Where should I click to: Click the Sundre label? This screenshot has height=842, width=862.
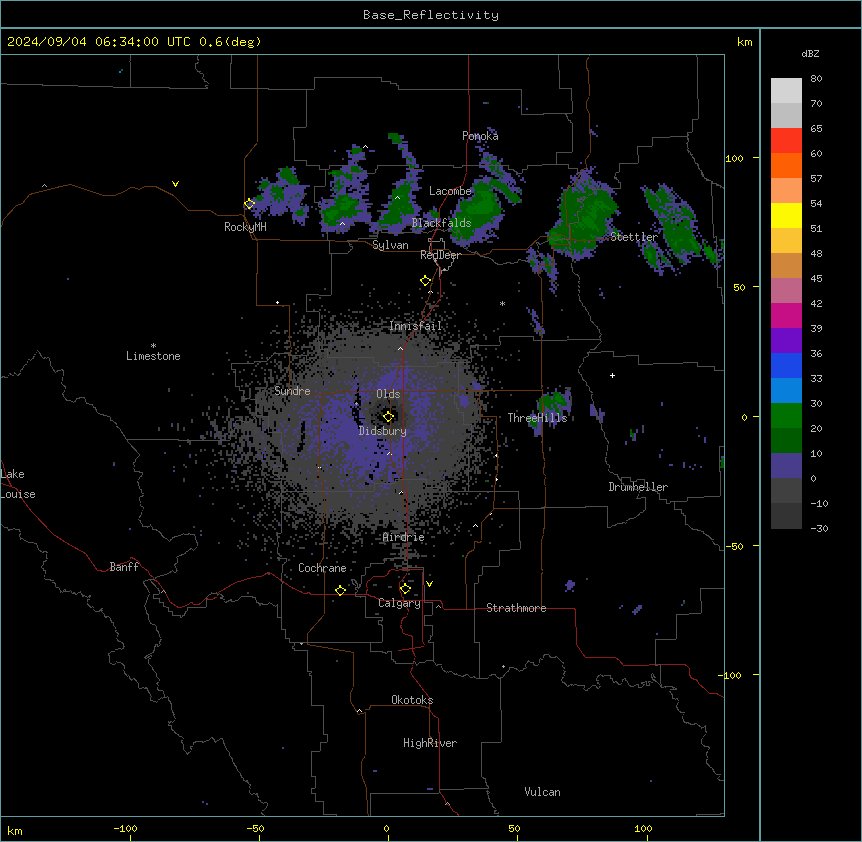pos(292,391)
